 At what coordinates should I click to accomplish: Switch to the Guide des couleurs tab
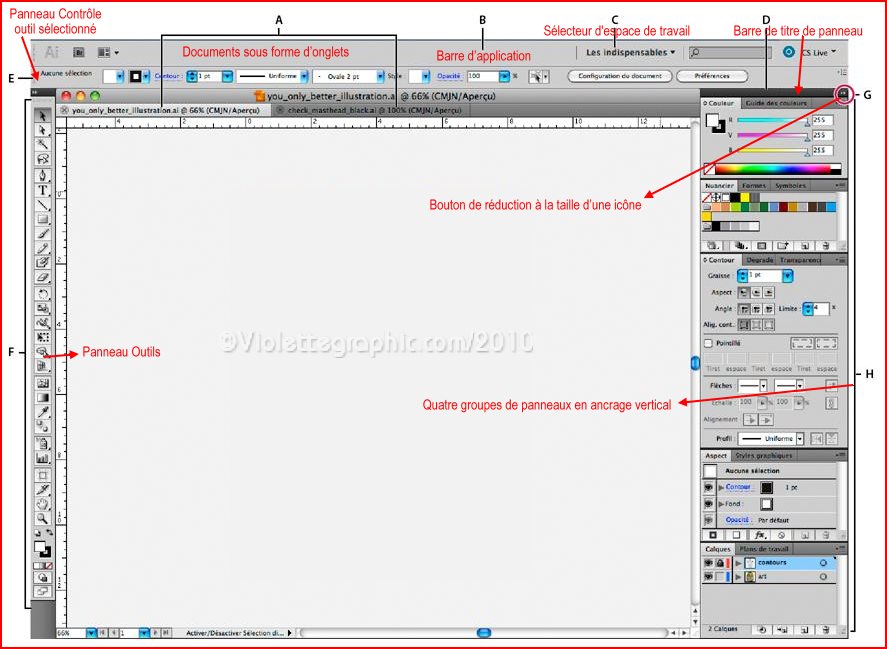click(x=776, y=102)
